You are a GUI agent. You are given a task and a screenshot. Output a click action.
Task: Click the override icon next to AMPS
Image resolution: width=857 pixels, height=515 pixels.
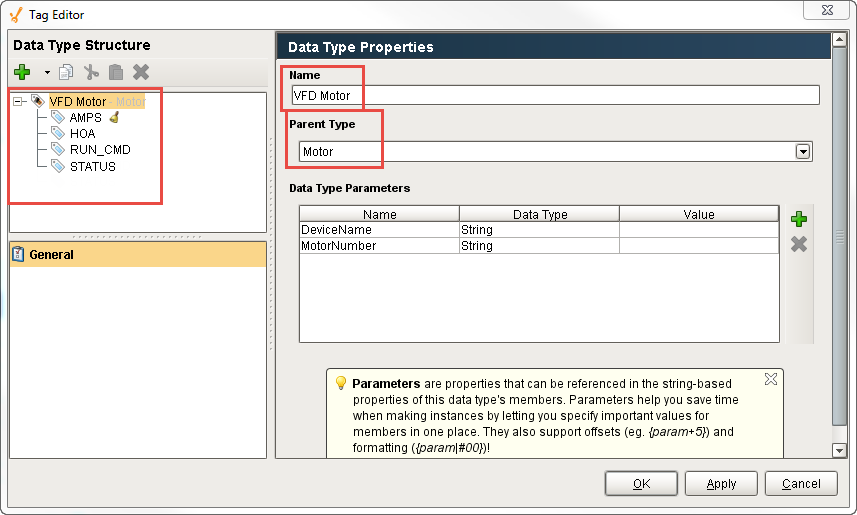click(x=114, y=118)
